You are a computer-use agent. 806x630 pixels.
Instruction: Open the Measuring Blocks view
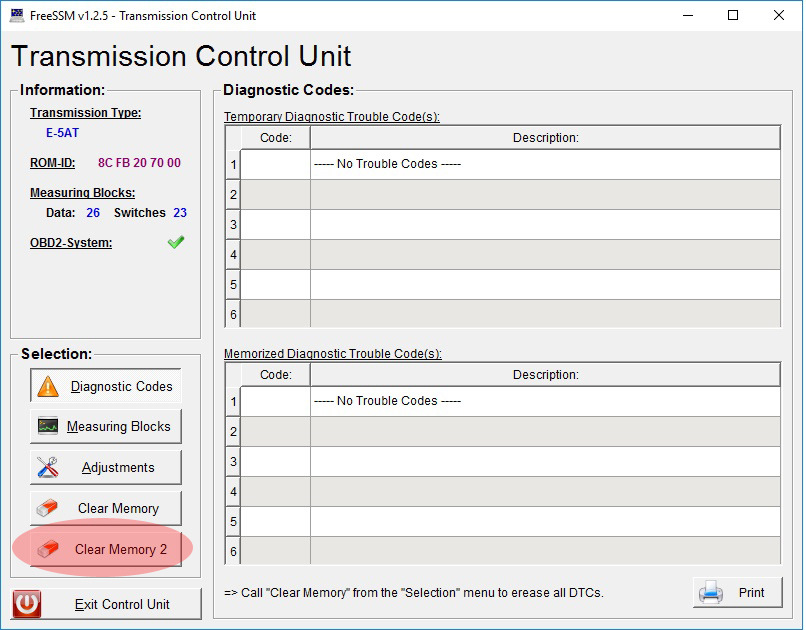[118, 427]
